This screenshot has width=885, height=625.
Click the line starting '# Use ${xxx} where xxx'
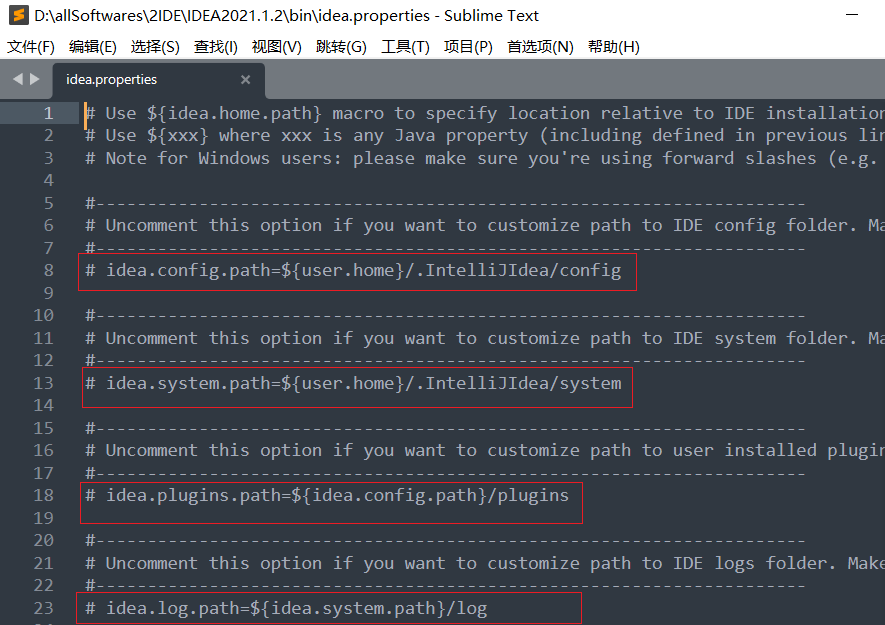coord(485,136)
